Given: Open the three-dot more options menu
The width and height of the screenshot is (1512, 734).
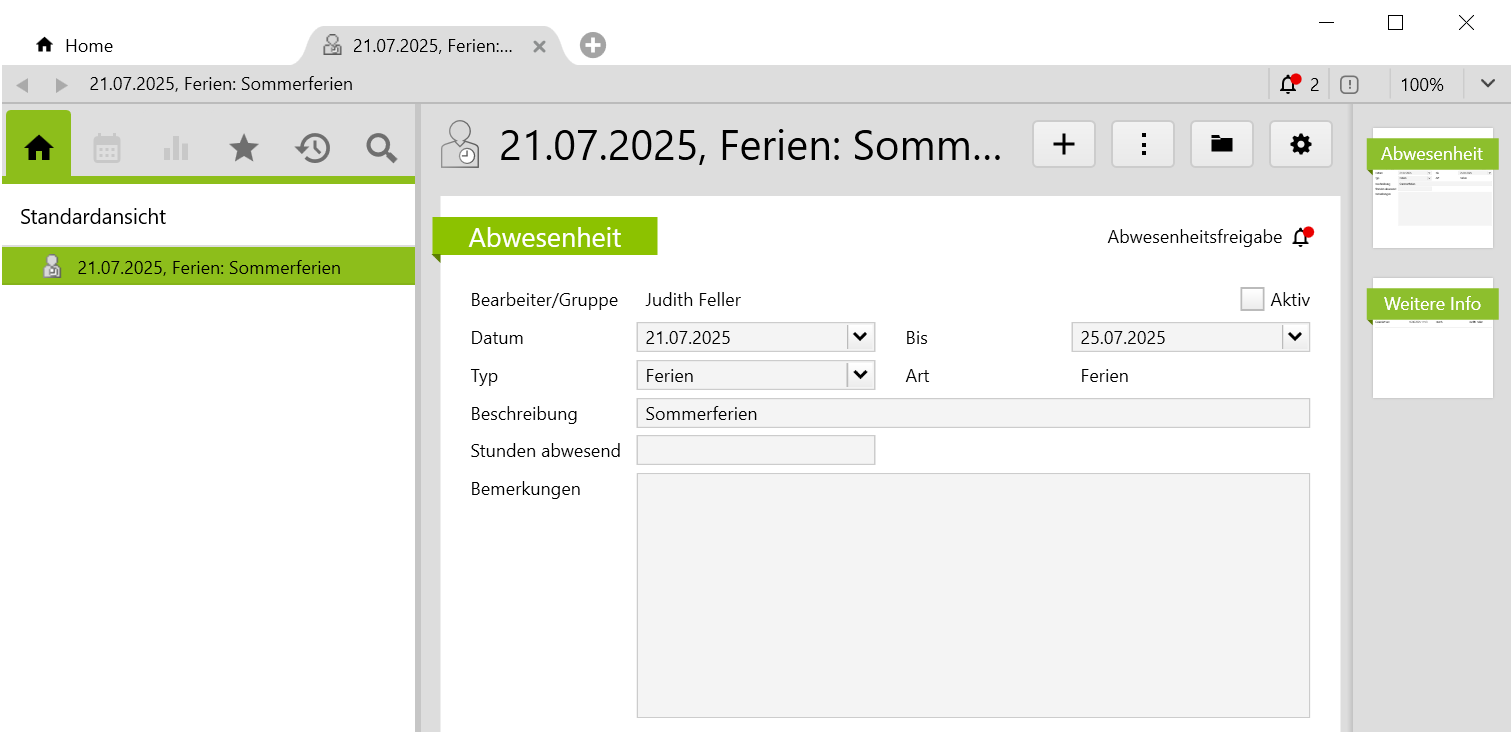Looking at the screenshot, I should (x=1143, y=145).
